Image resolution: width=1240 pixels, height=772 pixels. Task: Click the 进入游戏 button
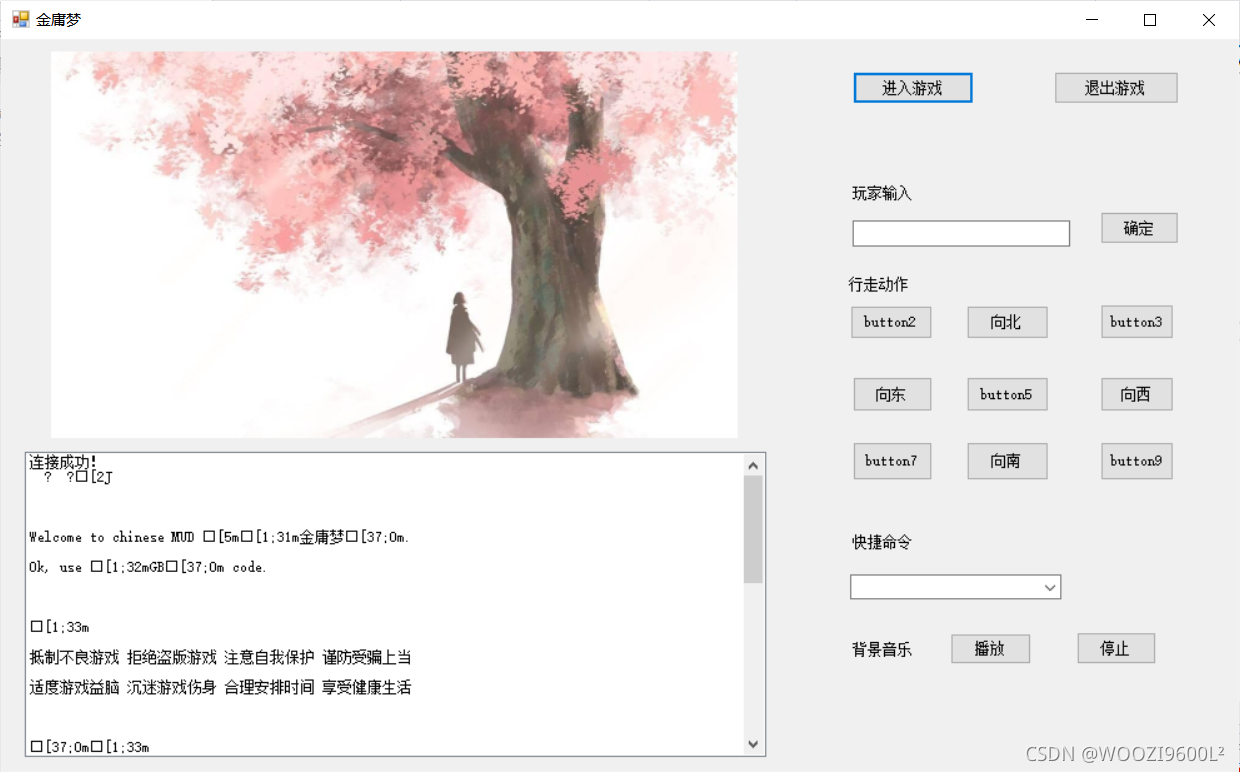coord(912,88)
